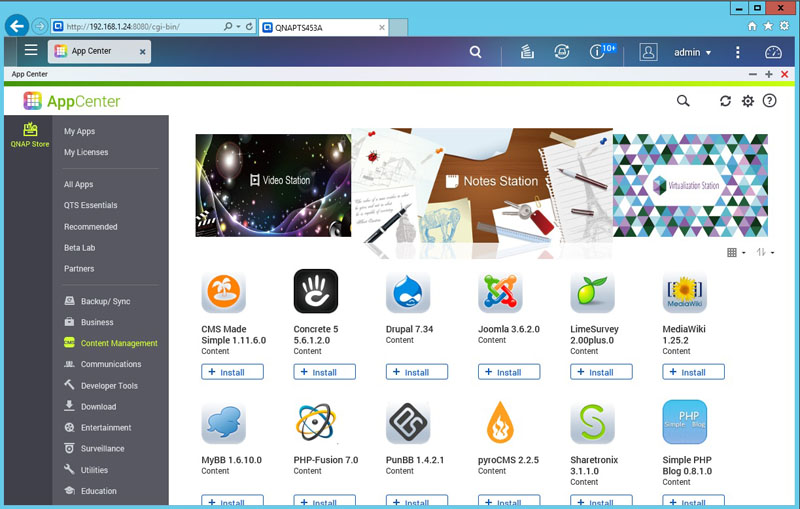Go back with browser back arrow
Screen dimensions: 800x509
(17, 26)
